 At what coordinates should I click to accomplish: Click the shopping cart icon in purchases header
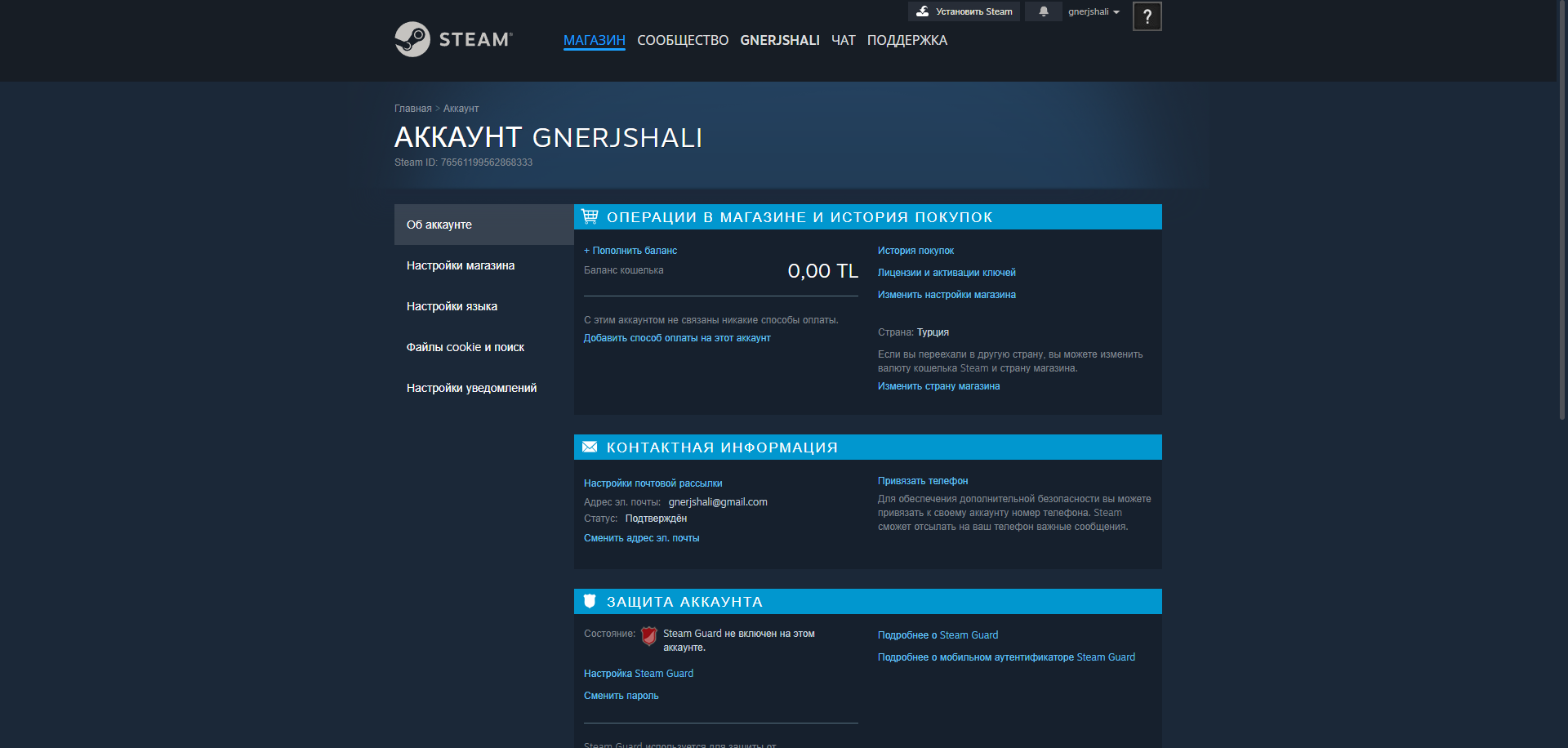tap(590, 216)
